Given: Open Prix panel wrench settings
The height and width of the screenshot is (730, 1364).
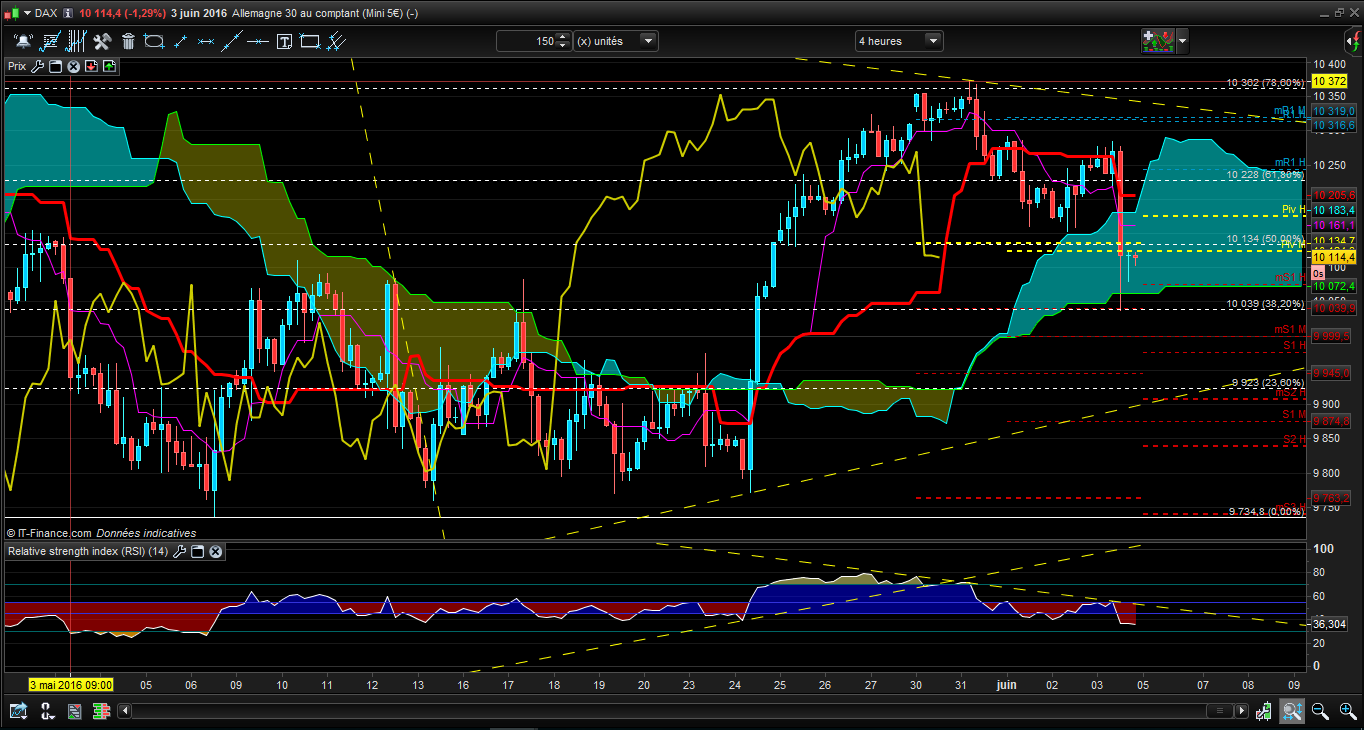Looking at the screenshot, I should 38,66.
